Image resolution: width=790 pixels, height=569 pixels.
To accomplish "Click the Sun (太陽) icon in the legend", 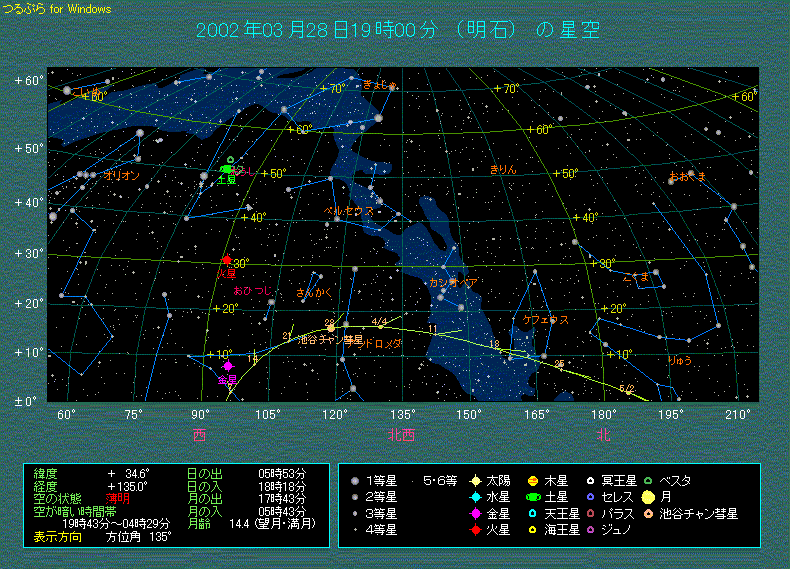I will pyautogui.click(x=476, y=480).
